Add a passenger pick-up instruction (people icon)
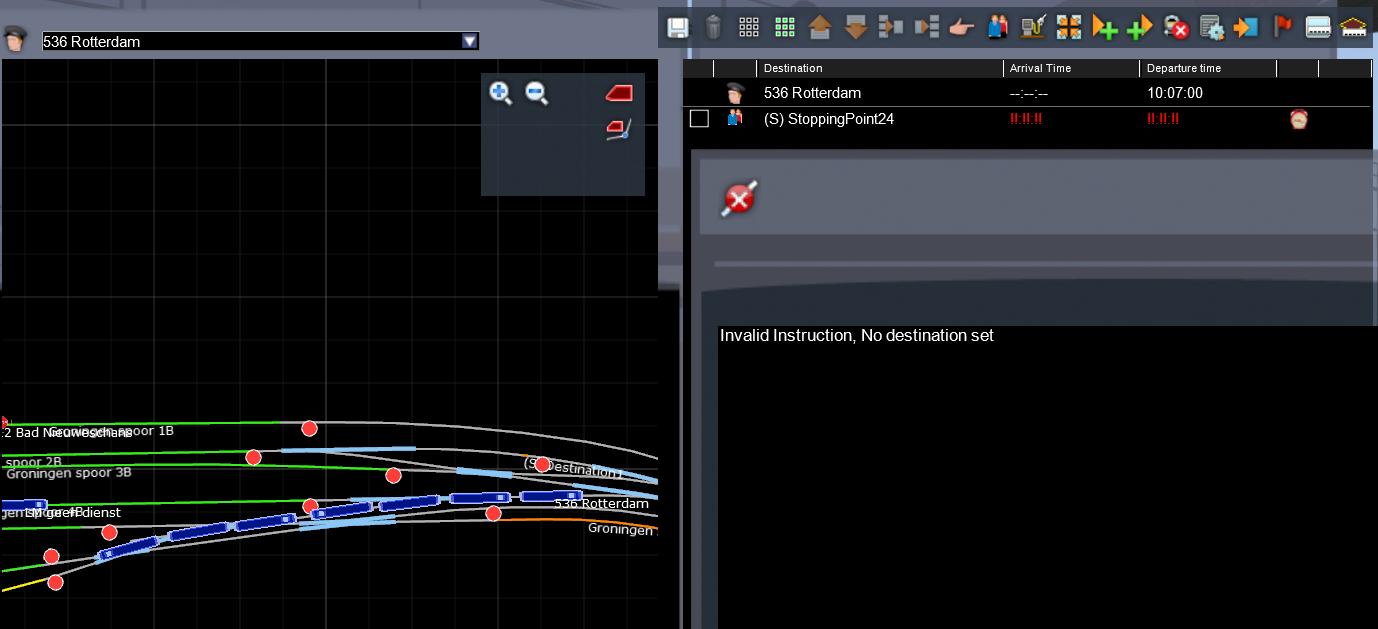The width and height of the screenshot is (1378, 629). click(x=997, y=27)
